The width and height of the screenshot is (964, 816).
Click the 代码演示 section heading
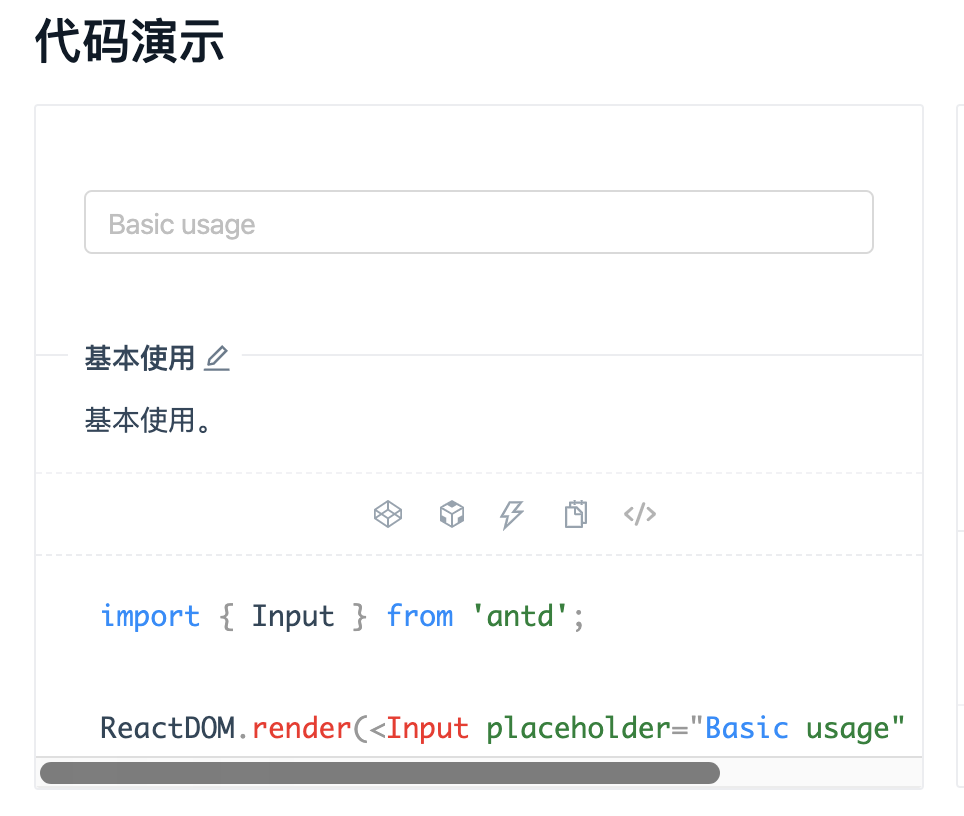[130, 44]
